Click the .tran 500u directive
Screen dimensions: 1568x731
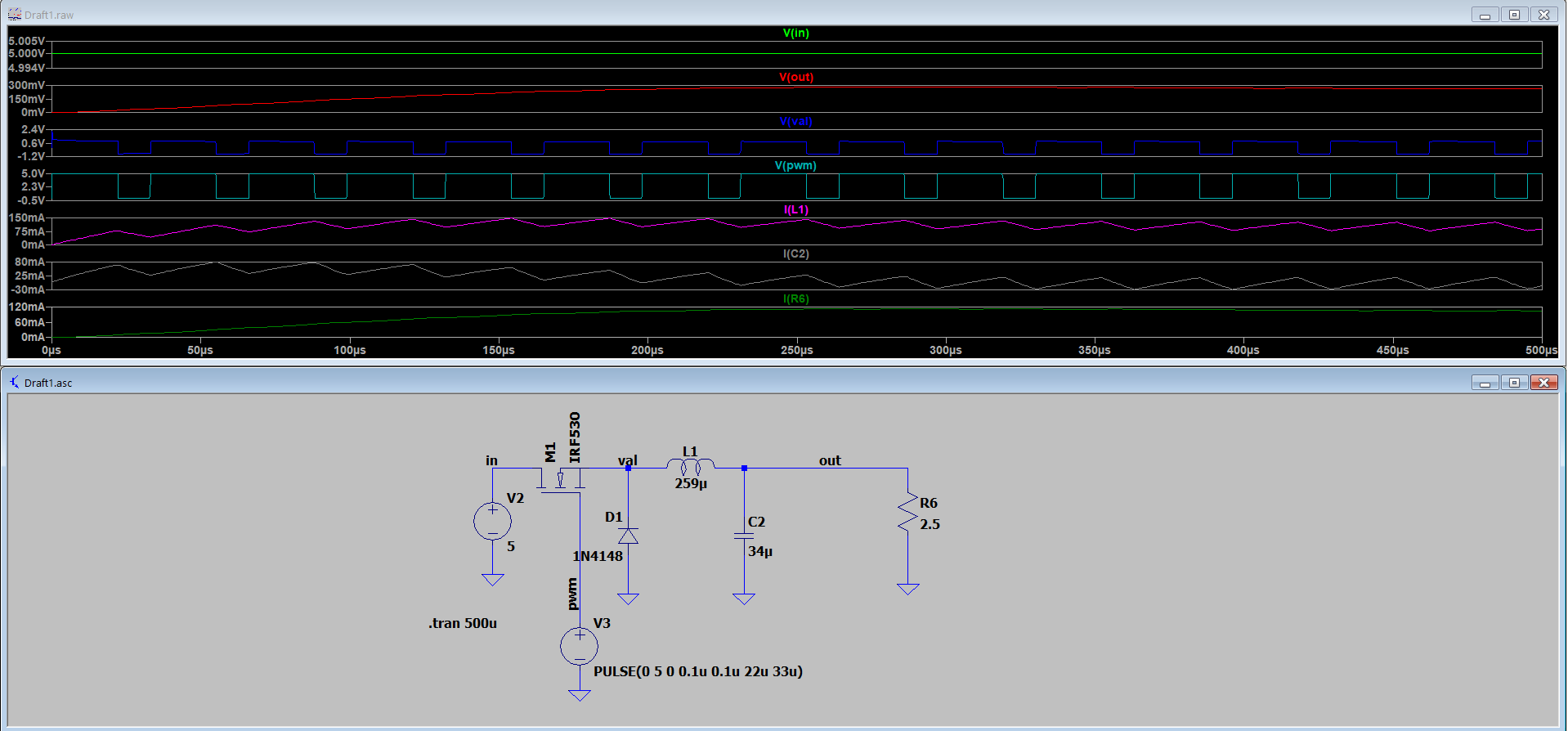pos(463,623)
